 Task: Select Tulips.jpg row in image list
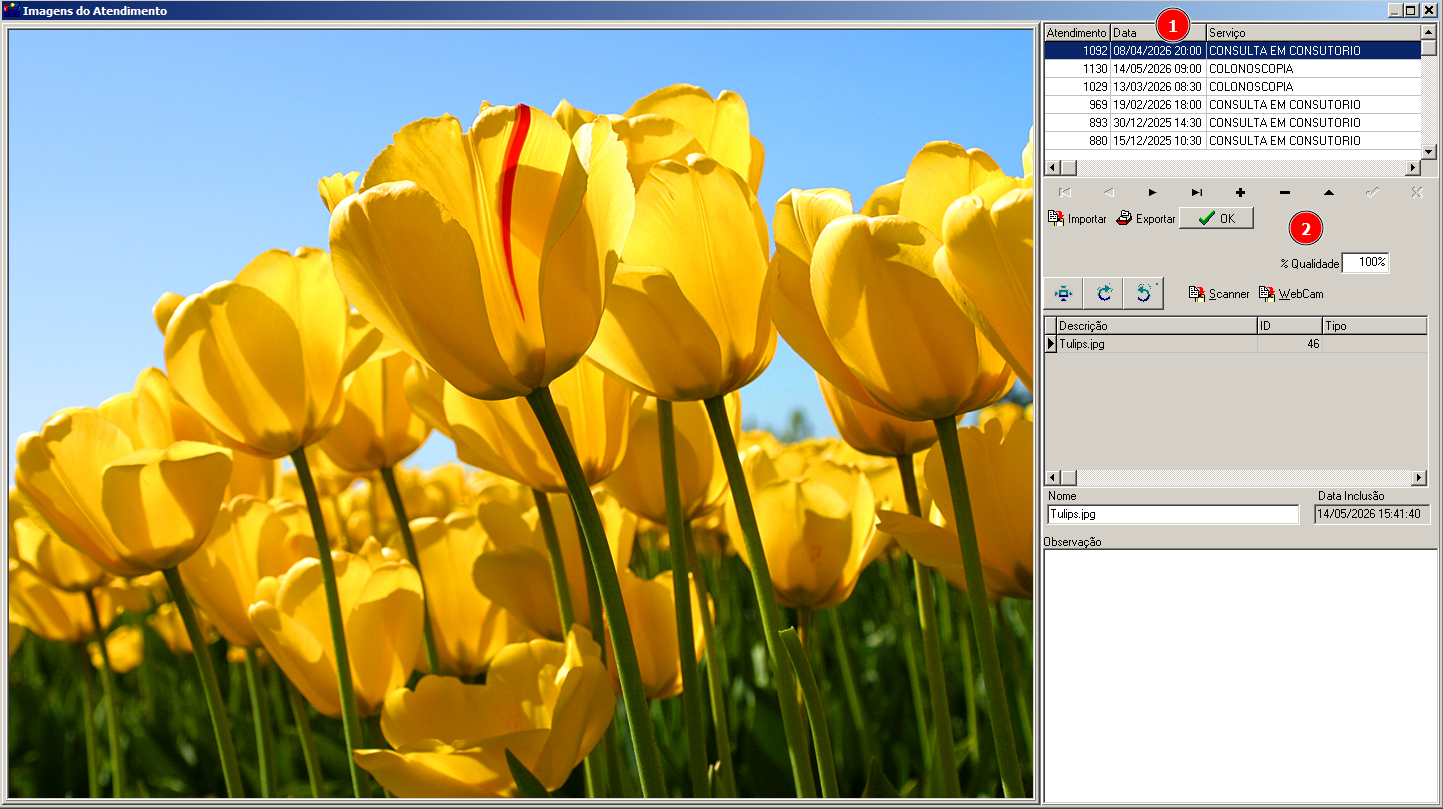pyautogui.click(x=1236, y=344)
